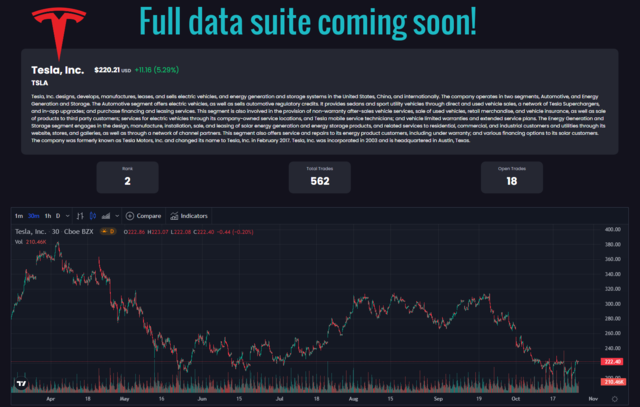
Task: Expand the chart style dropdown arrow
Action: tap(117, 216)
